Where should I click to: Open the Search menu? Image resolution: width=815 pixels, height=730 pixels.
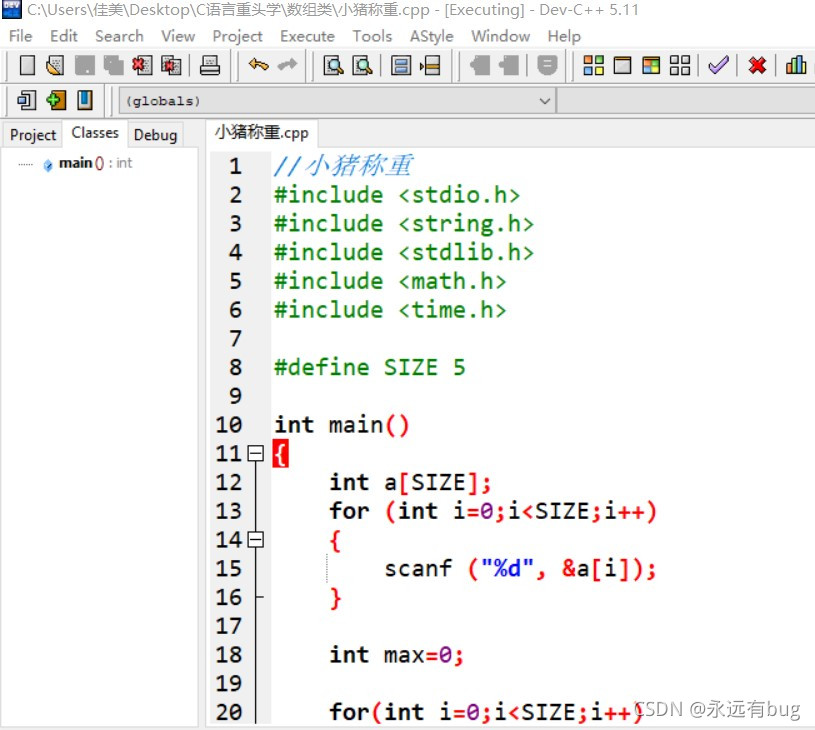pyautogui.click(x=119, y=36)
